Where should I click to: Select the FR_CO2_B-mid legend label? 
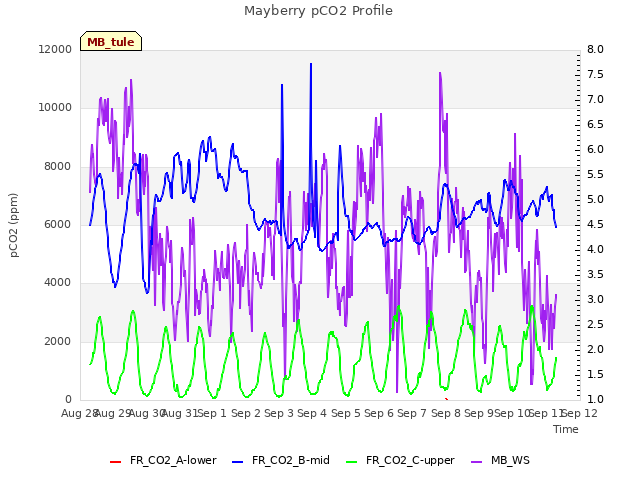291,460
